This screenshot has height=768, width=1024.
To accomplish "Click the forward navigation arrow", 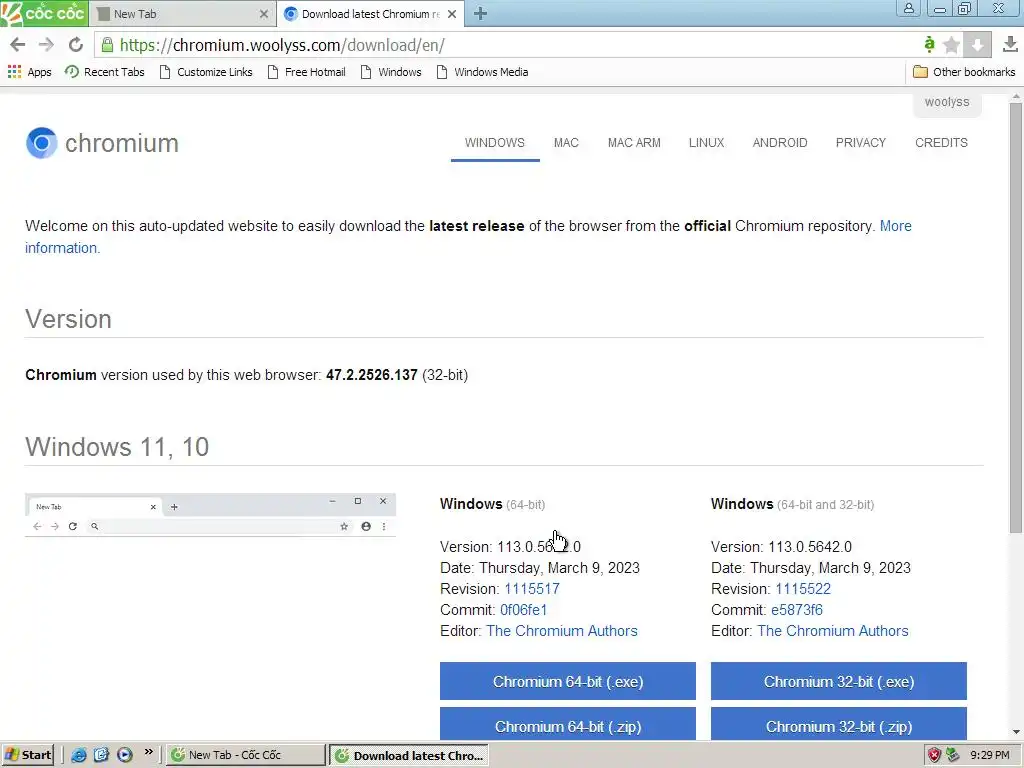I will point(46,44).
